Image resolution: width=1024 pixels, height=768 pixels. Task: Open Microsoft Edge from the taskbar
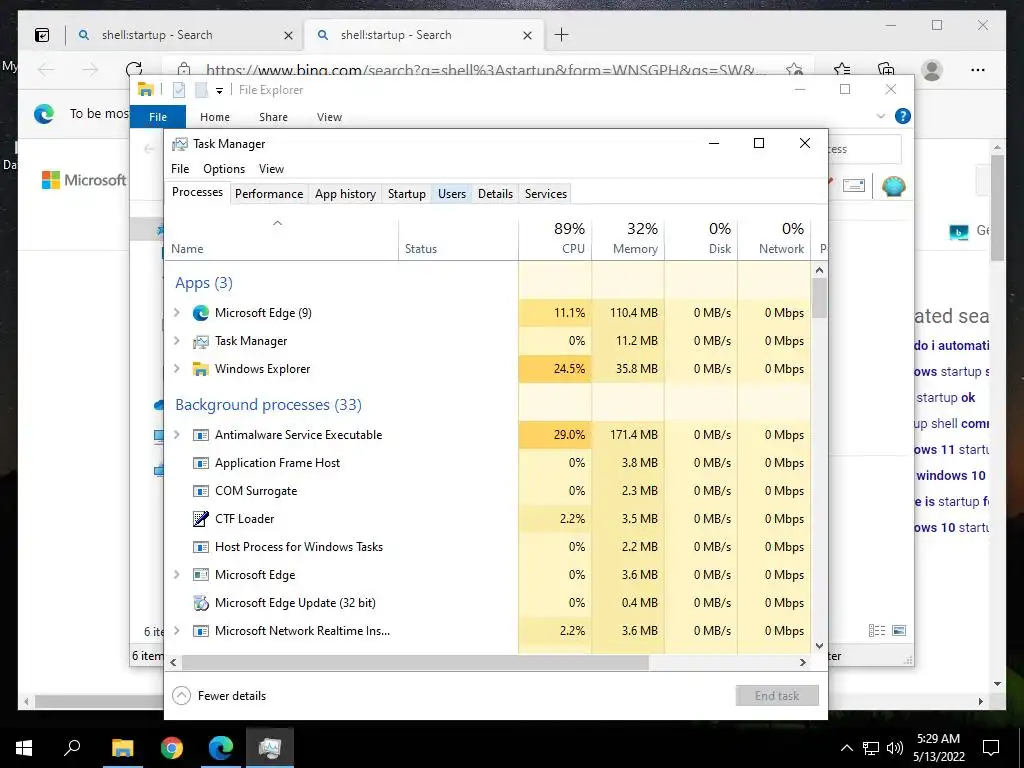click(x=221, y=748)
